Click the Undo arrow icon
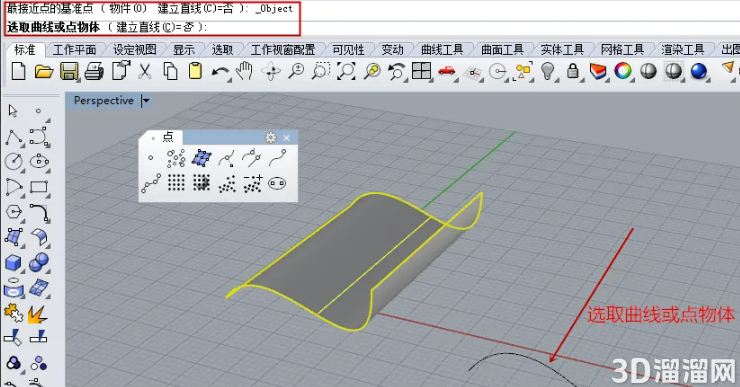740x387 pixels. point(220,72)
